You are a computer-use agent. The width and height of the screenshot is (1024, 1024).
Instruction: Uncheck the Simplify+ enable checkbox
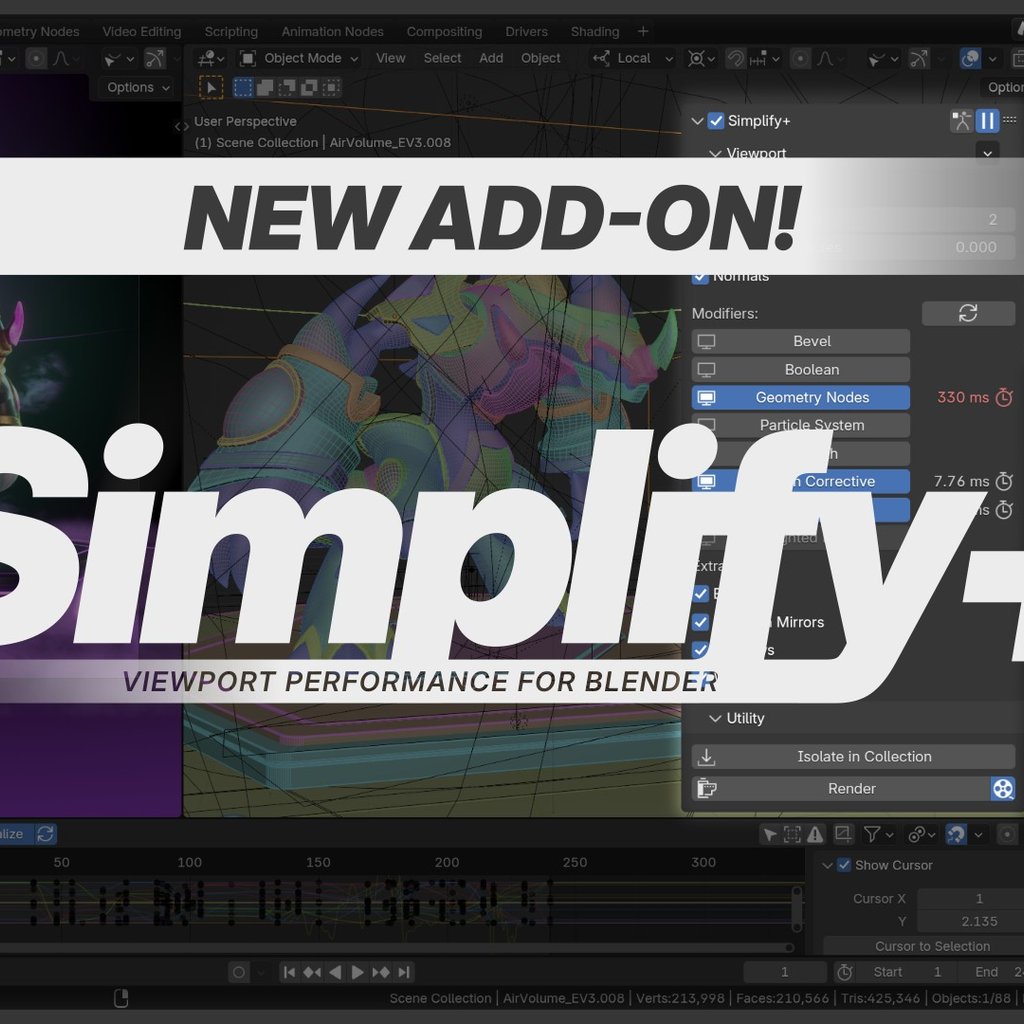pyautogui.click(x=716, y=120)
